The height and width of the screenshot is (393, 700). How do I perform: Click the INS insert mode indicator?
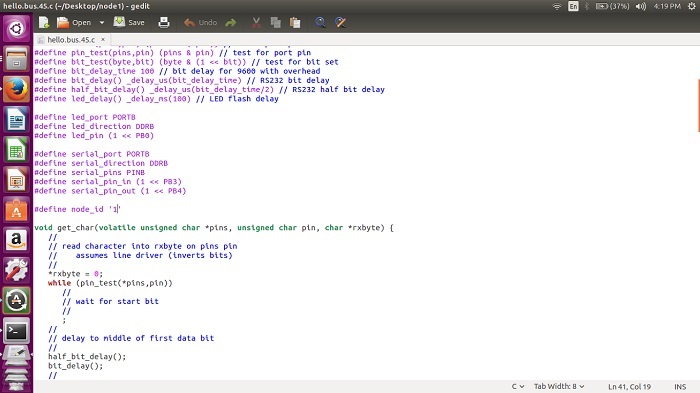tap(680, 387)
